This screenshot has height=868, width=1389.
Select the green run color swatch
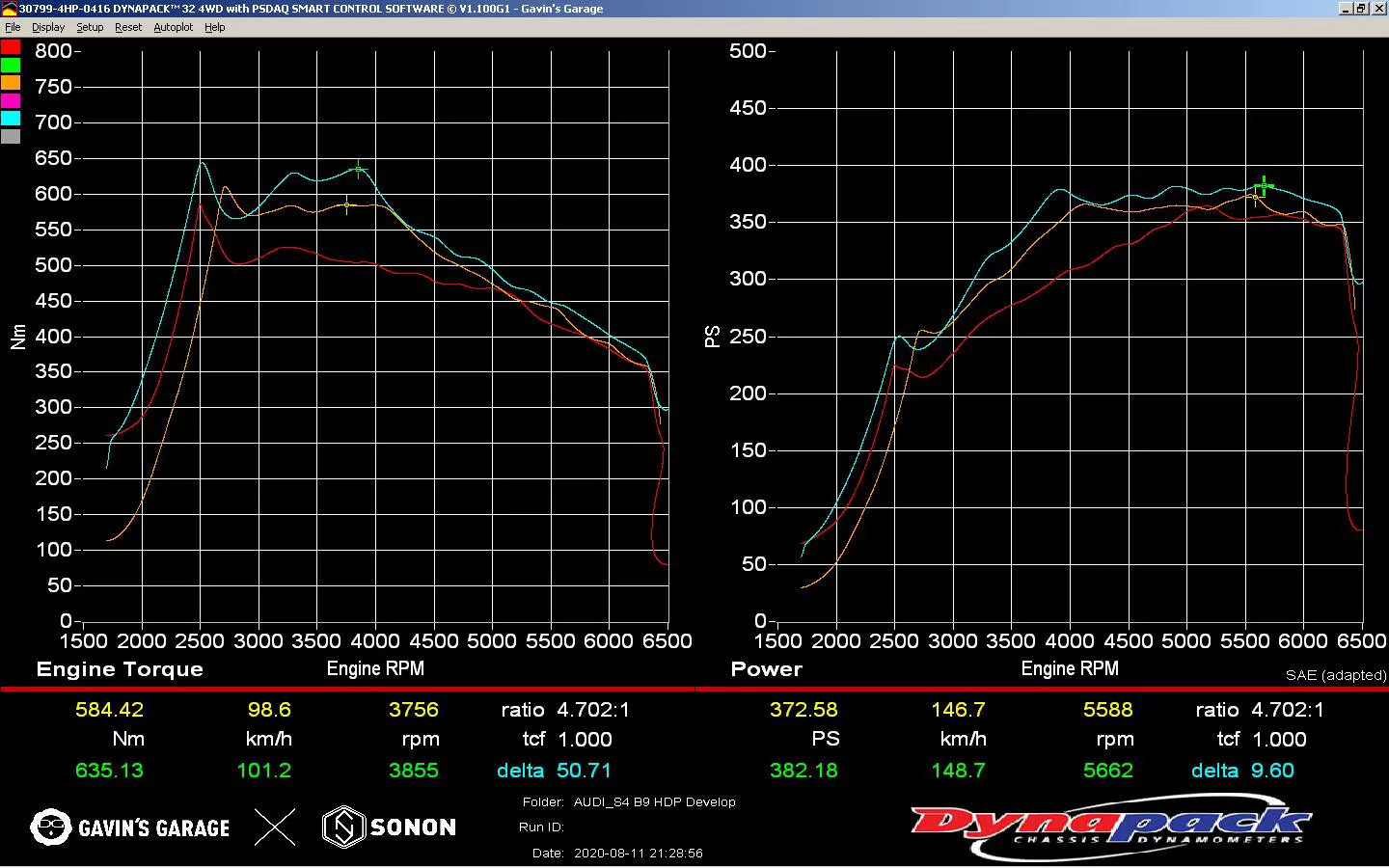tap(11, 66)
